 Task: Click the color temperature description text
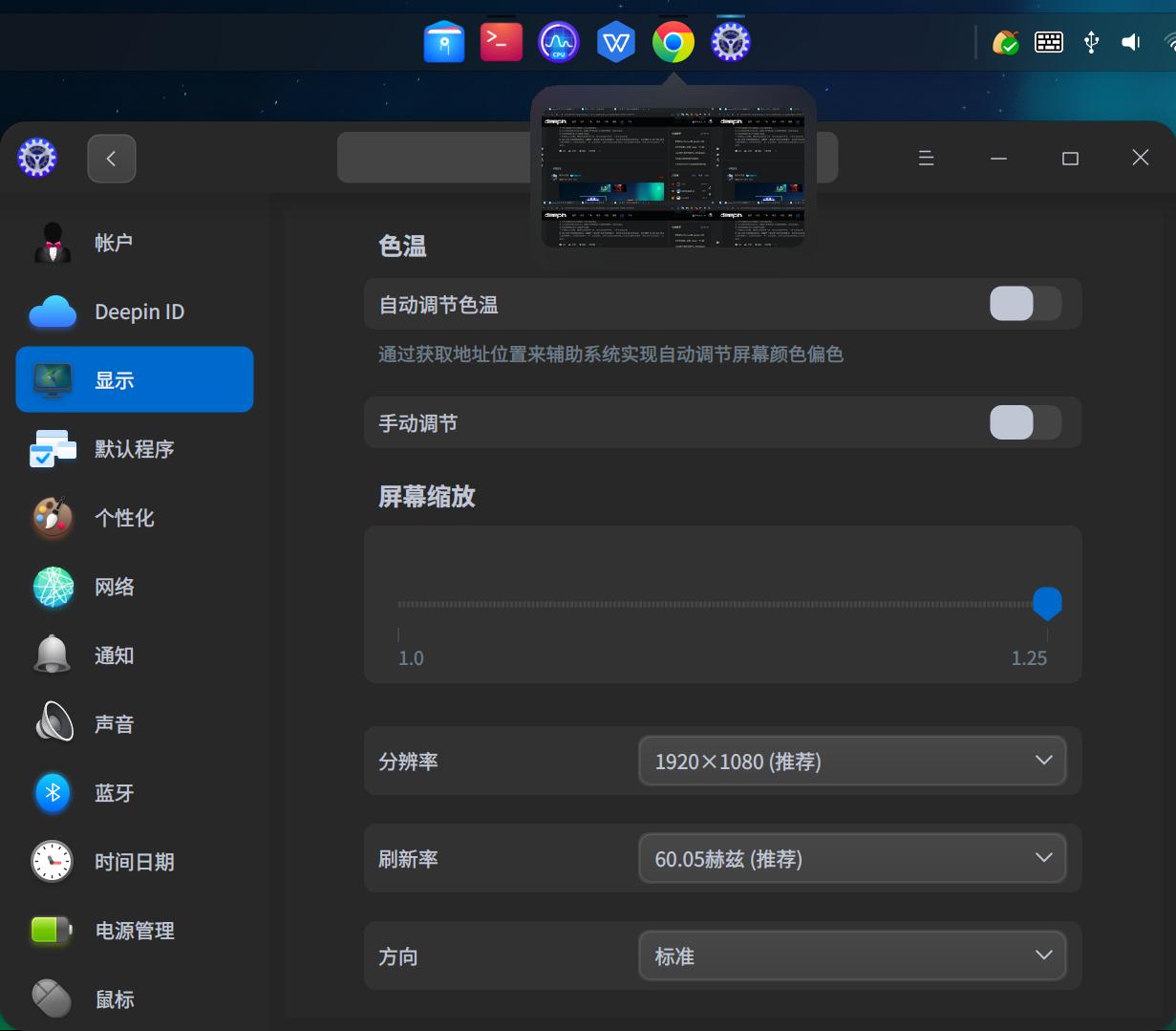tap(610, 354)
